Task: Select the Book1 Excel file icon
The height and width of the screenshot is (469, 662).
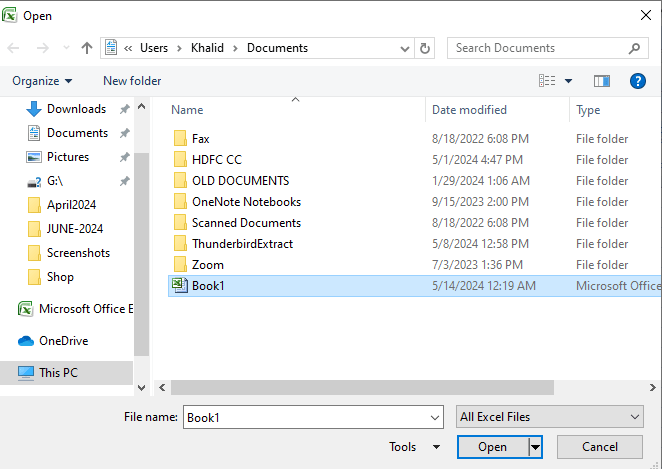Action: pos(180,286)
